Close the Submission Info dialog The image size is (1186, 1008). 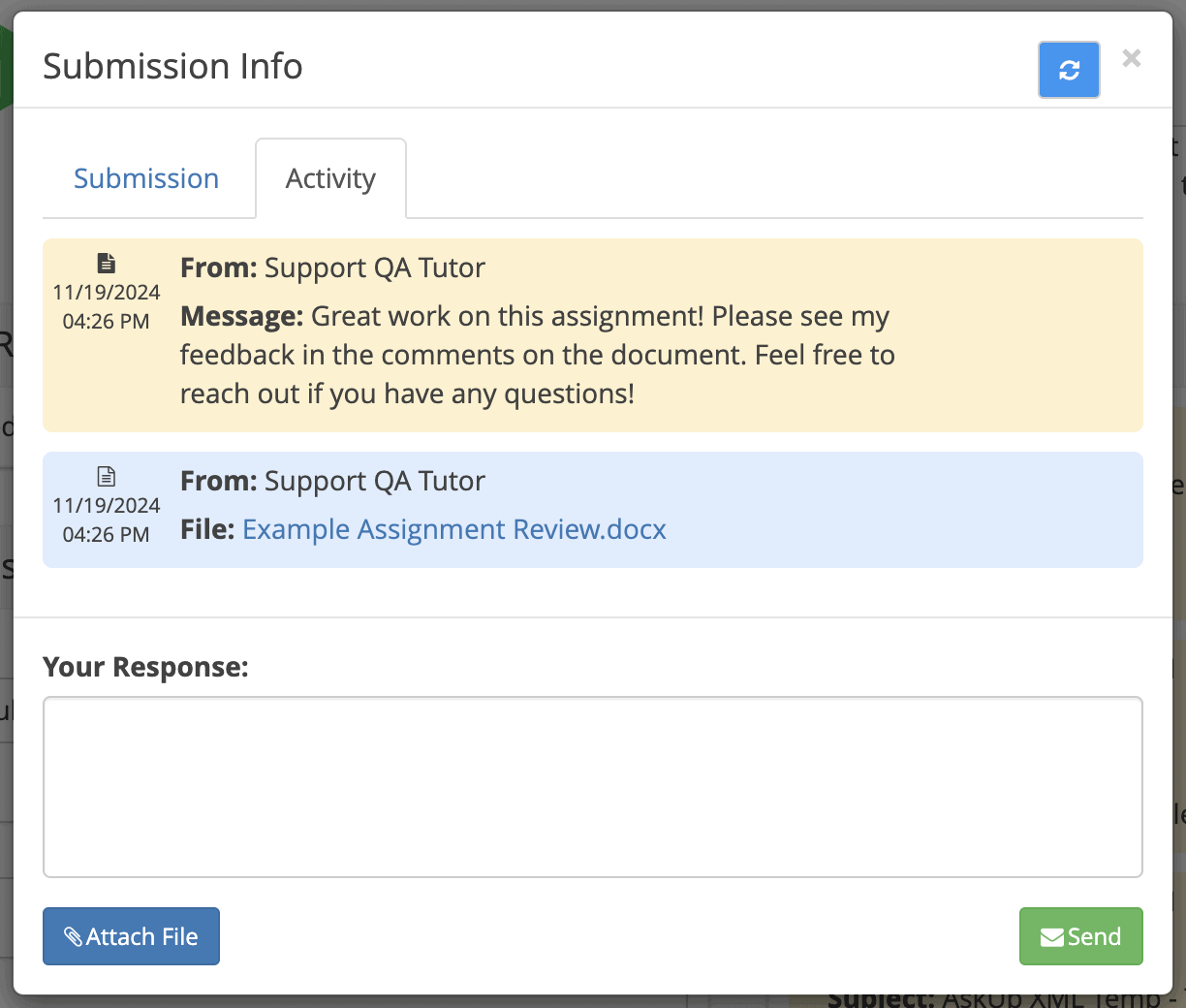tap(1131, 58)
